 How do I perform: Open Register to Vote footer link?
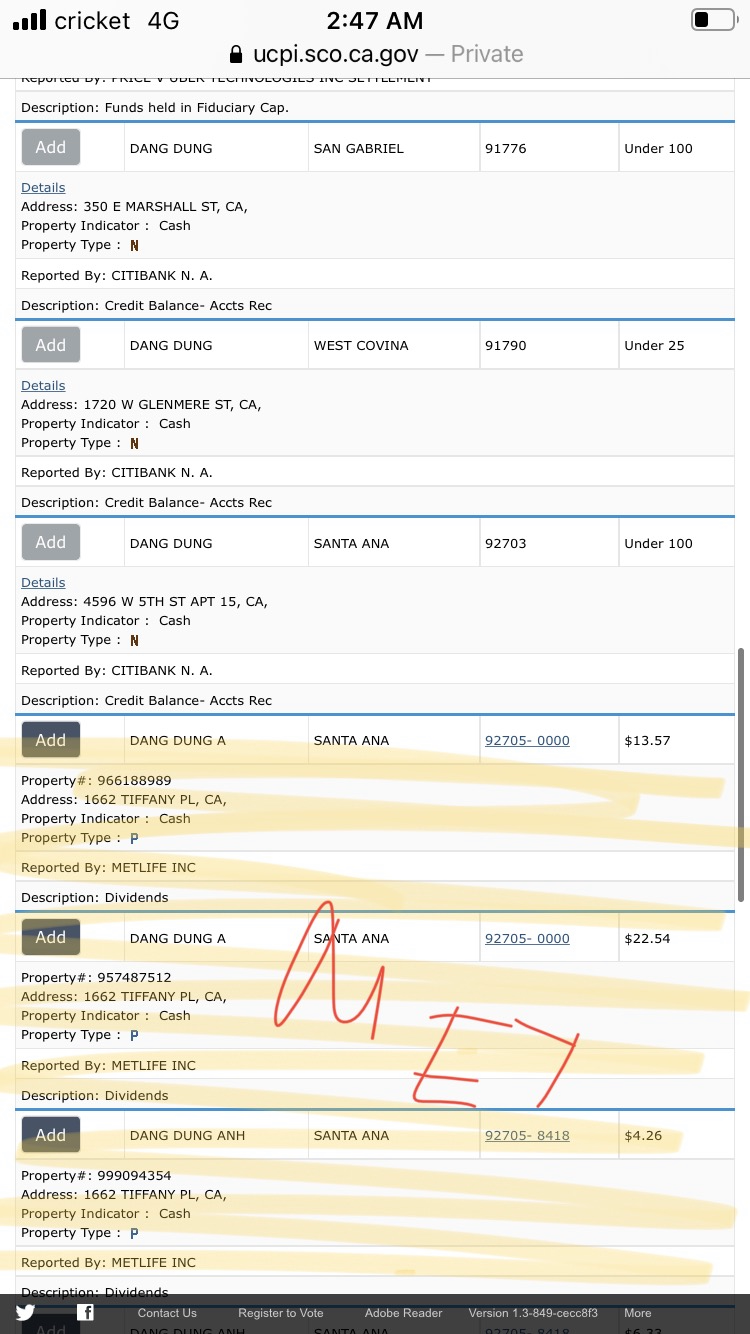pyautogui.click(x=281, y=1313)
